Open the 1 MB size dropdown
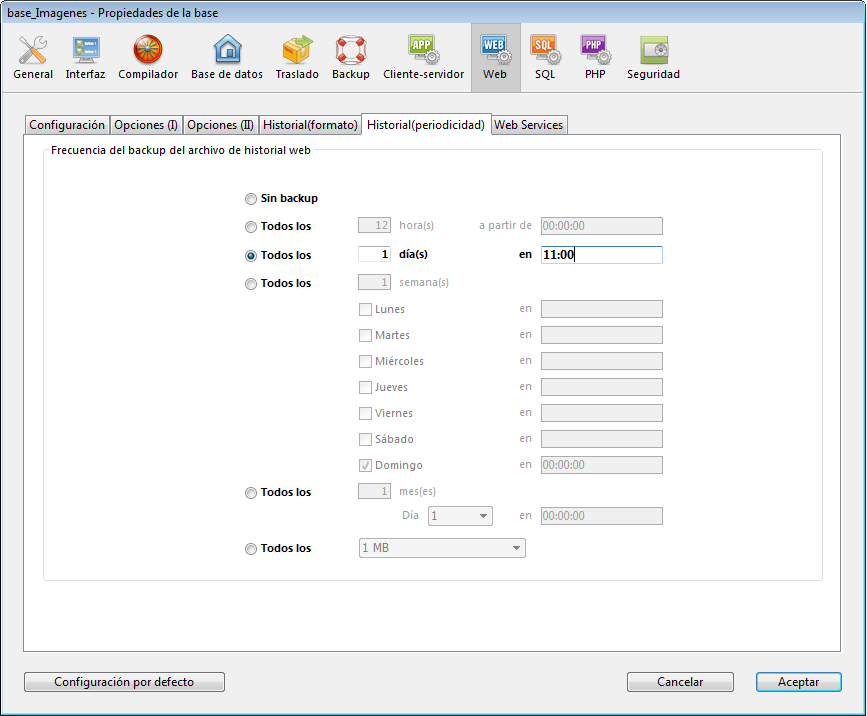The image size is (867, 716). click(x=442, y=548)
